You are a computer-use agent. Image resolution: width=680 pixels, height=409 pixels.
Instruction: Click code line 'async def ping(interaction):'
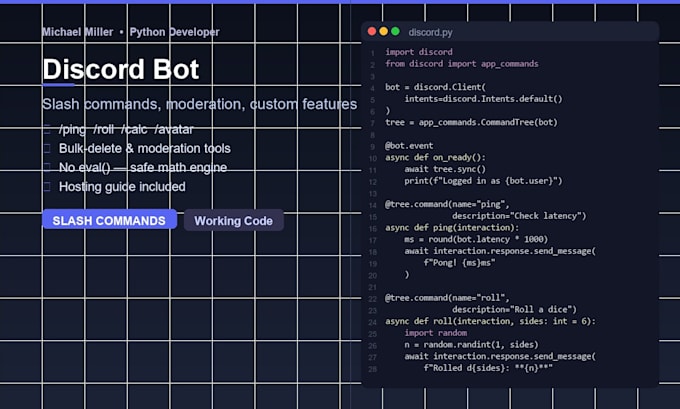[x=452, y=228]
